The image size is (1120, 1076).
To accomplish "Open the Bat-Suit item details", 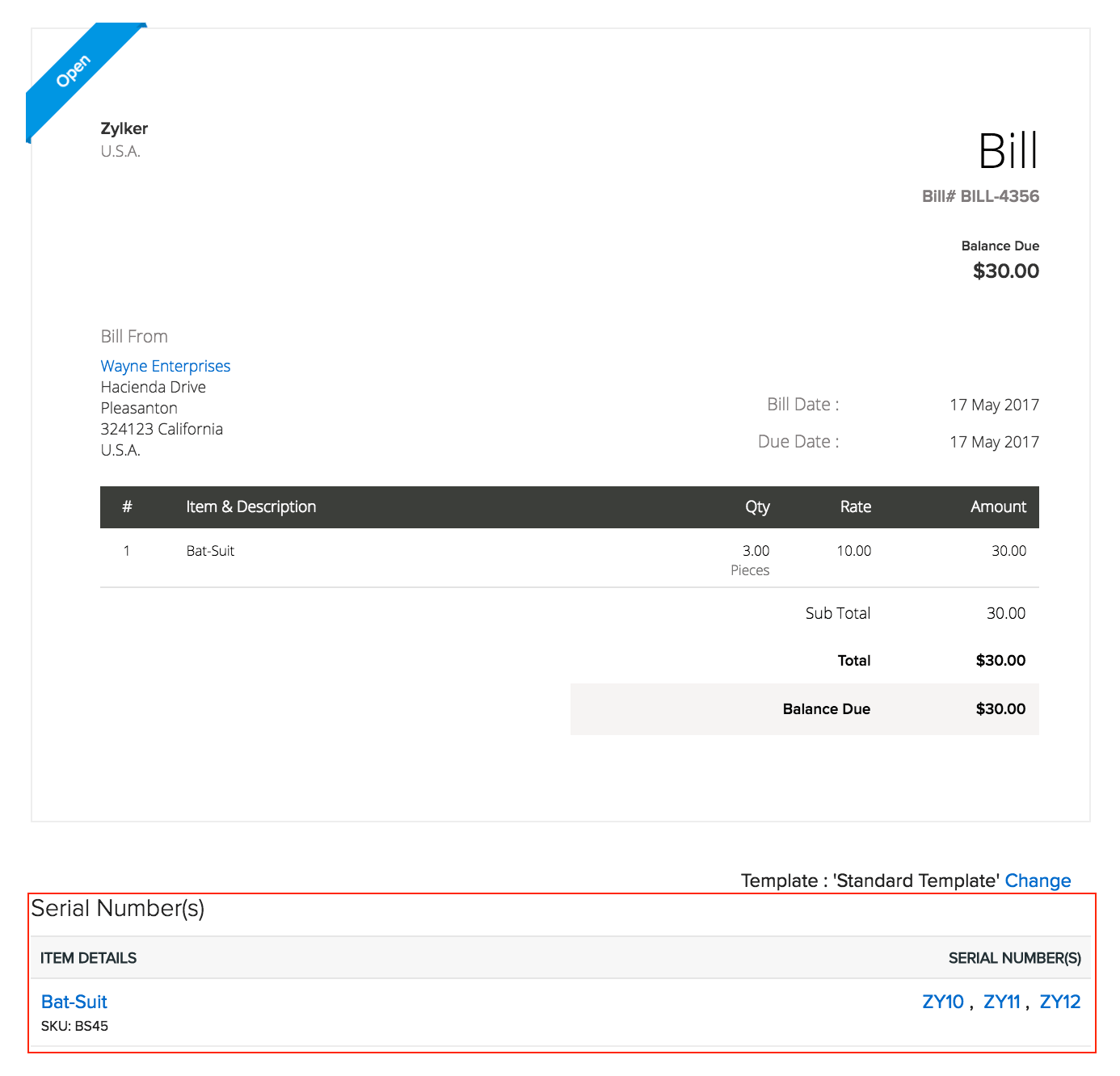I will pos(74,1001).
